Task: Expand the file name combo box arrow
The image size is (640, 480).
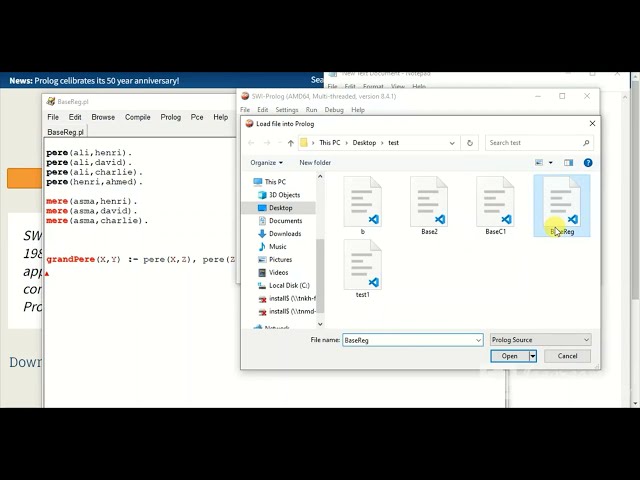Action: [x=478, y=340]
